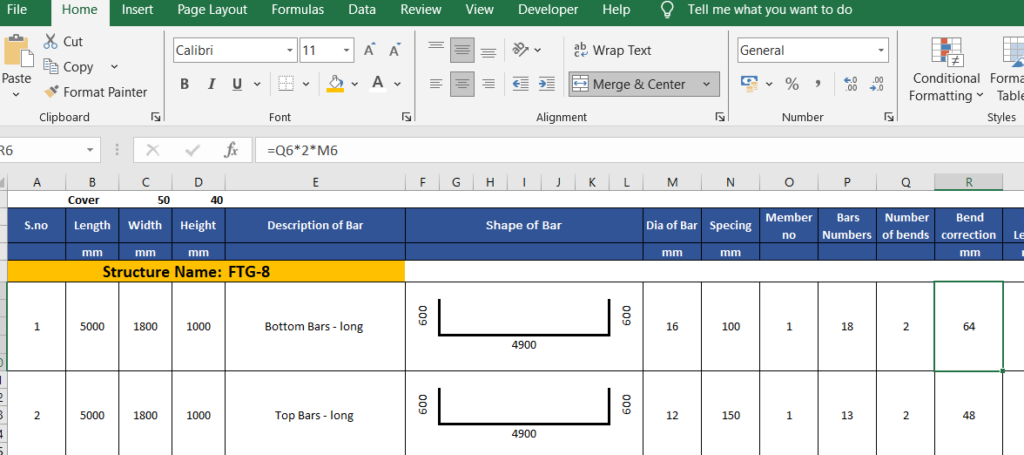The image size is (1024, 455).
Task: Open Underline style dropdown arrow
Action: [x=257, y=84]
